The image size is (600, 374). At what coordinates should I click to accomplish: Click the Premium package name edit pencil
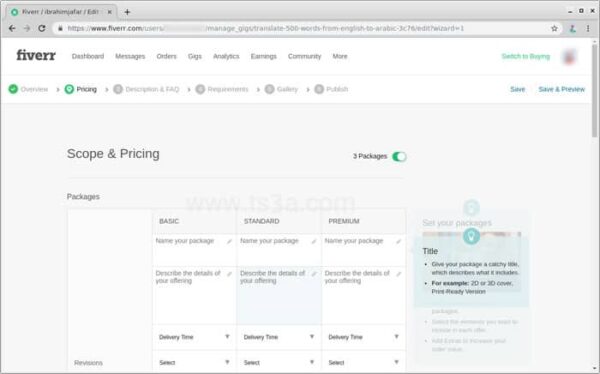[x=398, y=241]
